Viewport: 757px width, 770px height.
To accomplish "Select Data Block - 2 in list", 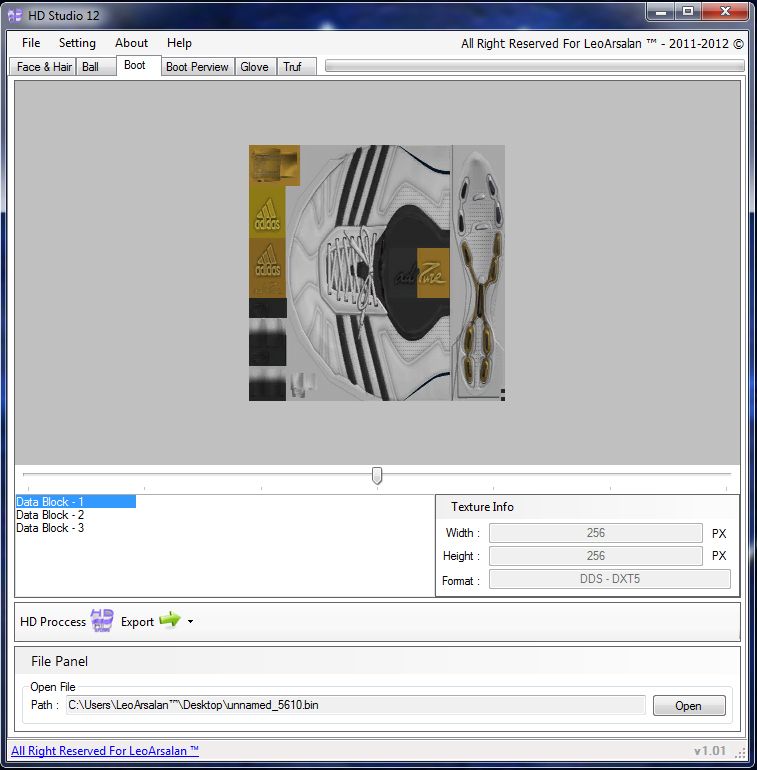I will (50, 515).
